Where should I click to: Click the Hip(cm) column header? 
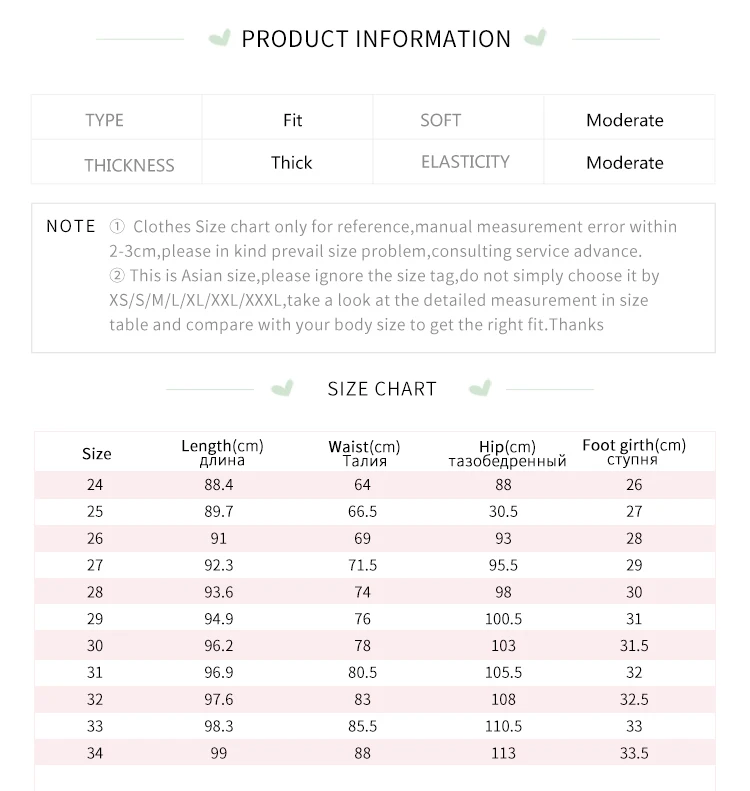point(507,453)
